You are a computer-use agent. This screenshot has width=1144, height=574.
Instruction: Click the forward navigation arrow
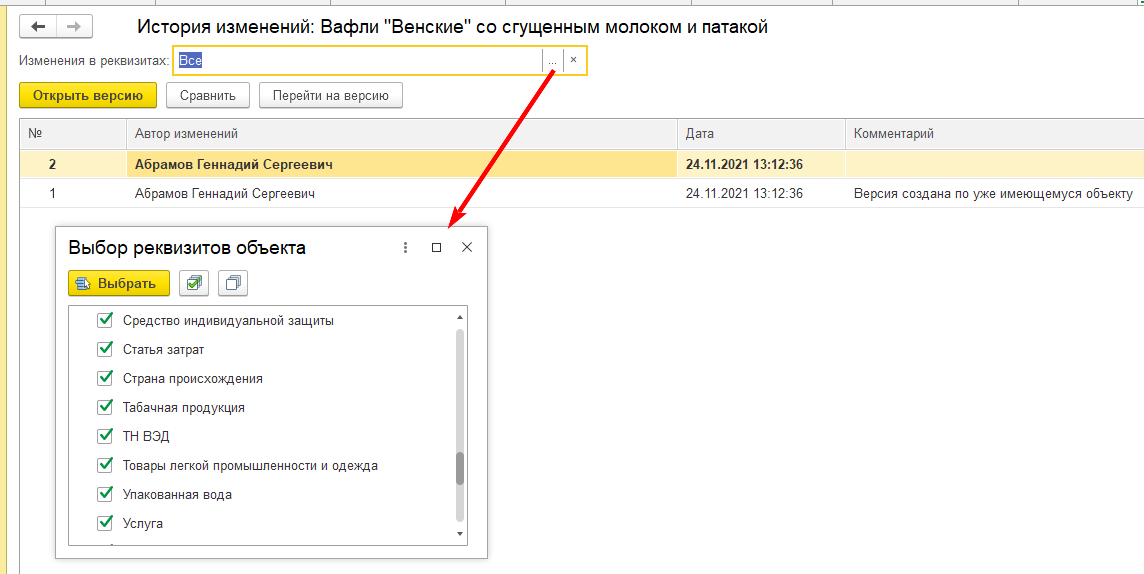[x=74, y=27]
